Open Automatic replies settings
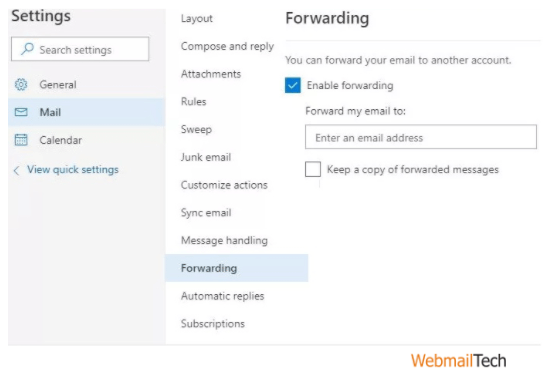 point(222,296)
